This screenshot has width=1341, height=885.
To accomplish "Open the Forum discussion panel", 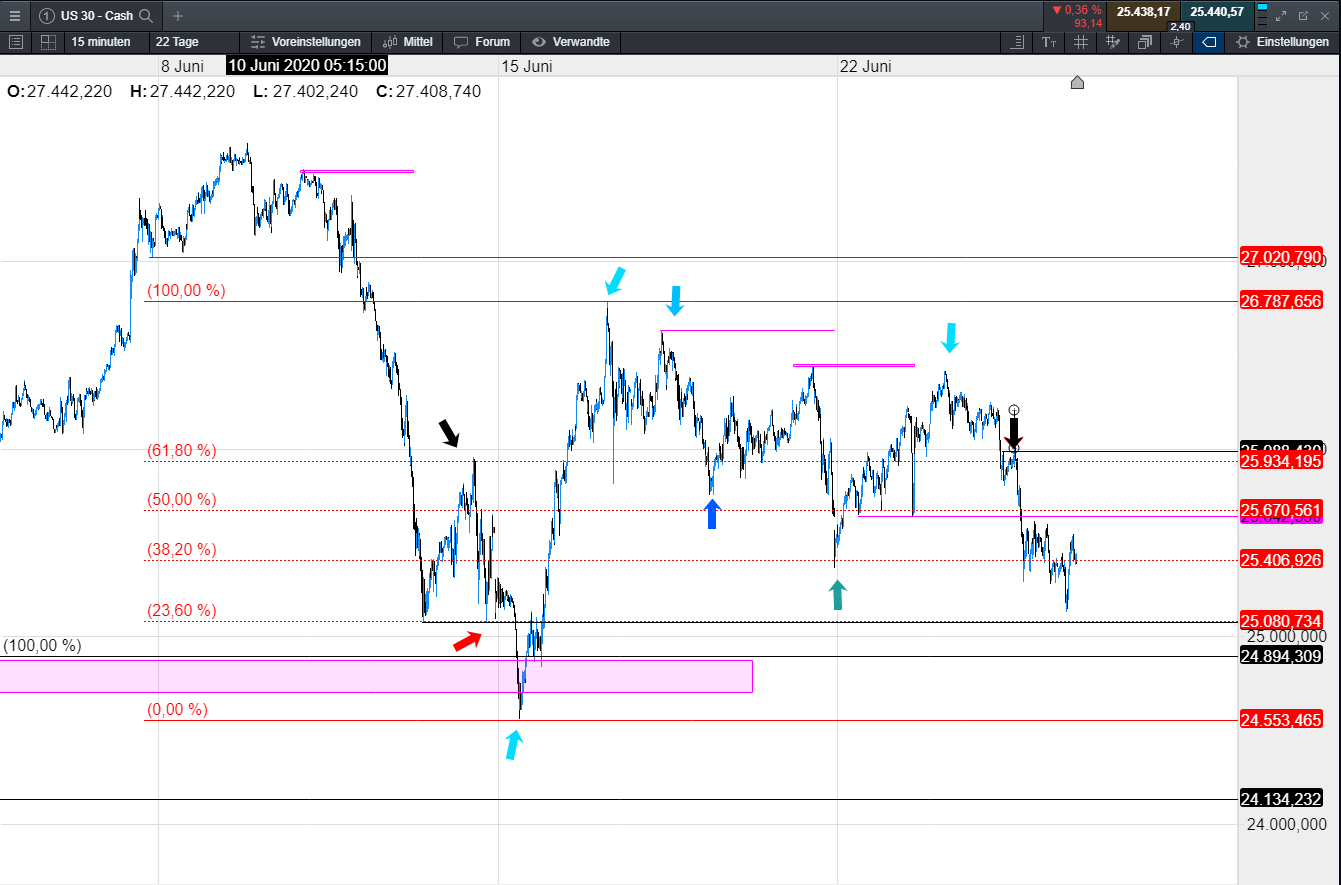I will click(482, 42).
